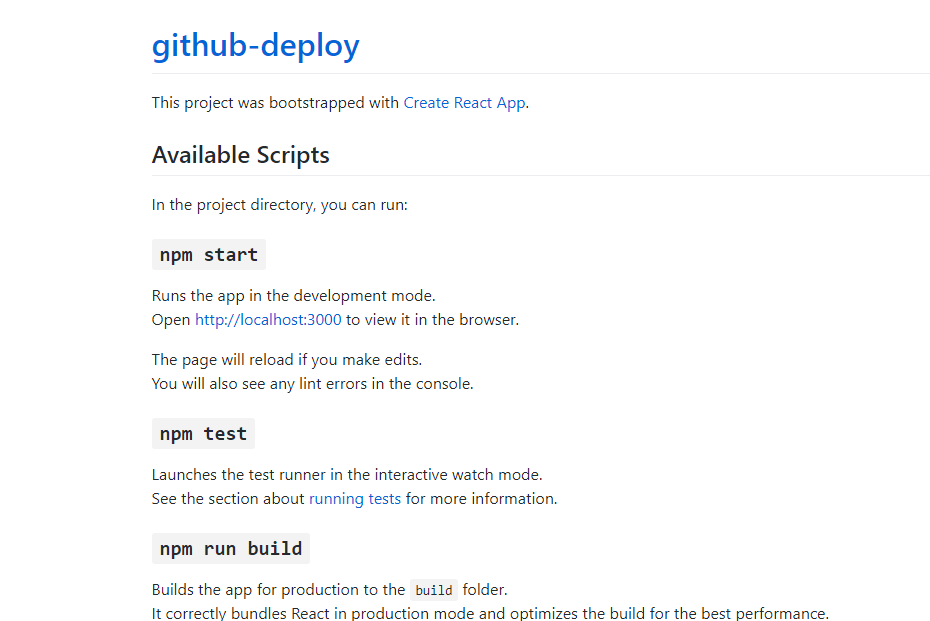
Task: Click the npm test code heading
Action: coord(203,434)
